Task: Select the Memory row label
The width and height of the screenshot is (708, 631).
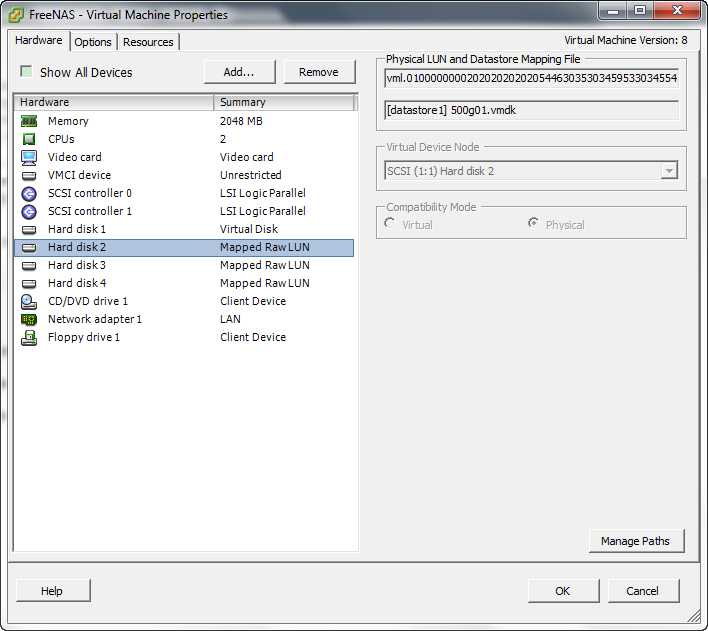Action: pos(68,121)
